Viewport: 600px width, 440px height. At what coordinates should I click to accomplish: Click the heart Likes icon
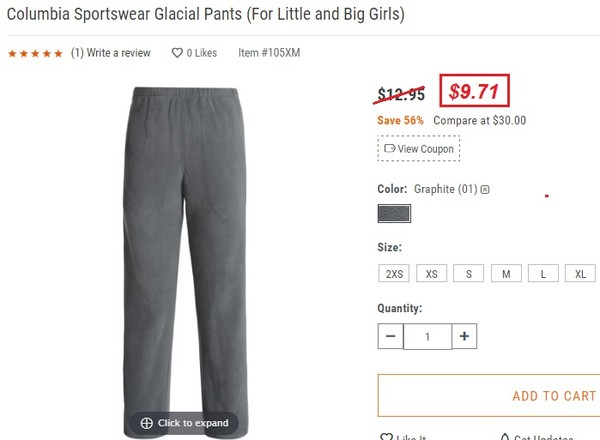(177, 53)
